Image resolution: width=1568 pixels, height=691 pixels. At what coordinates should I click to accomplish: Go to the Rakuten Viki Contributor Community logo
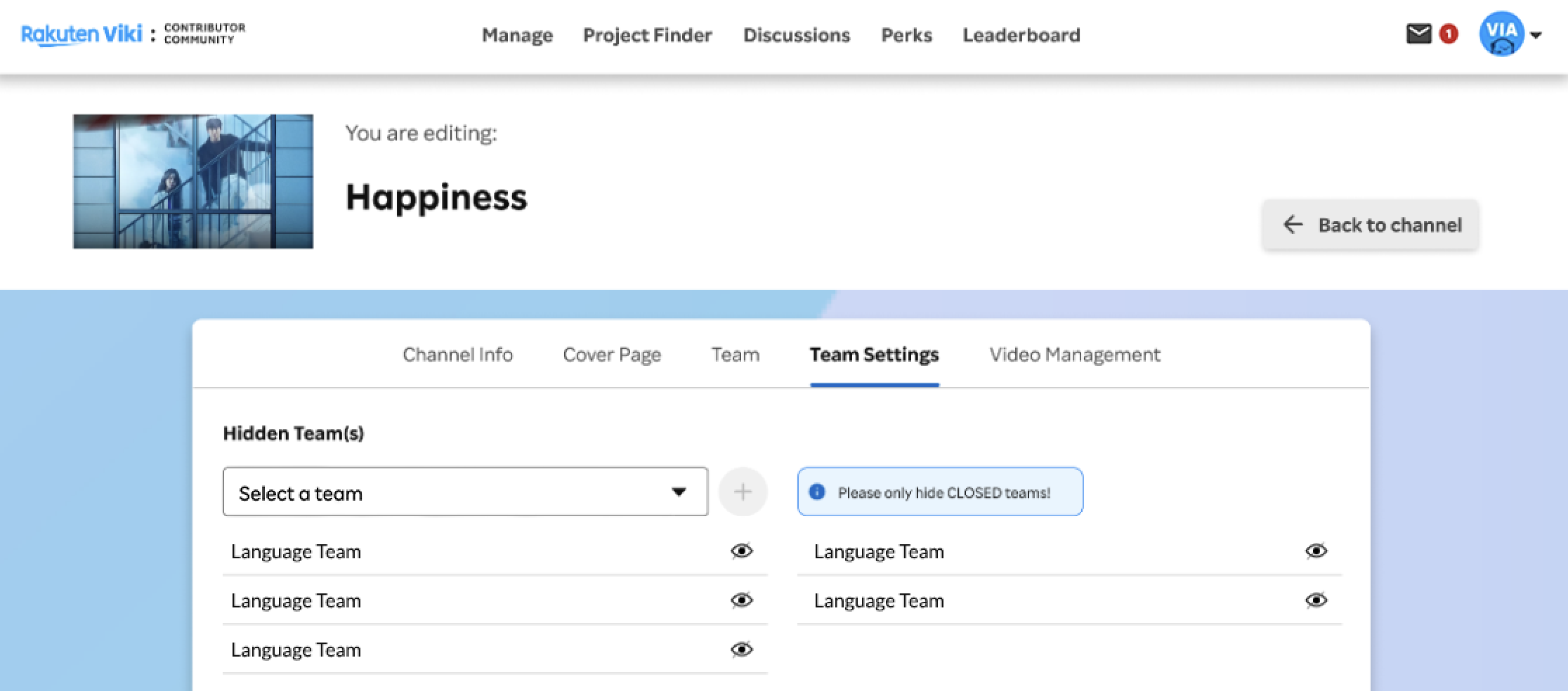pos(133,34)
